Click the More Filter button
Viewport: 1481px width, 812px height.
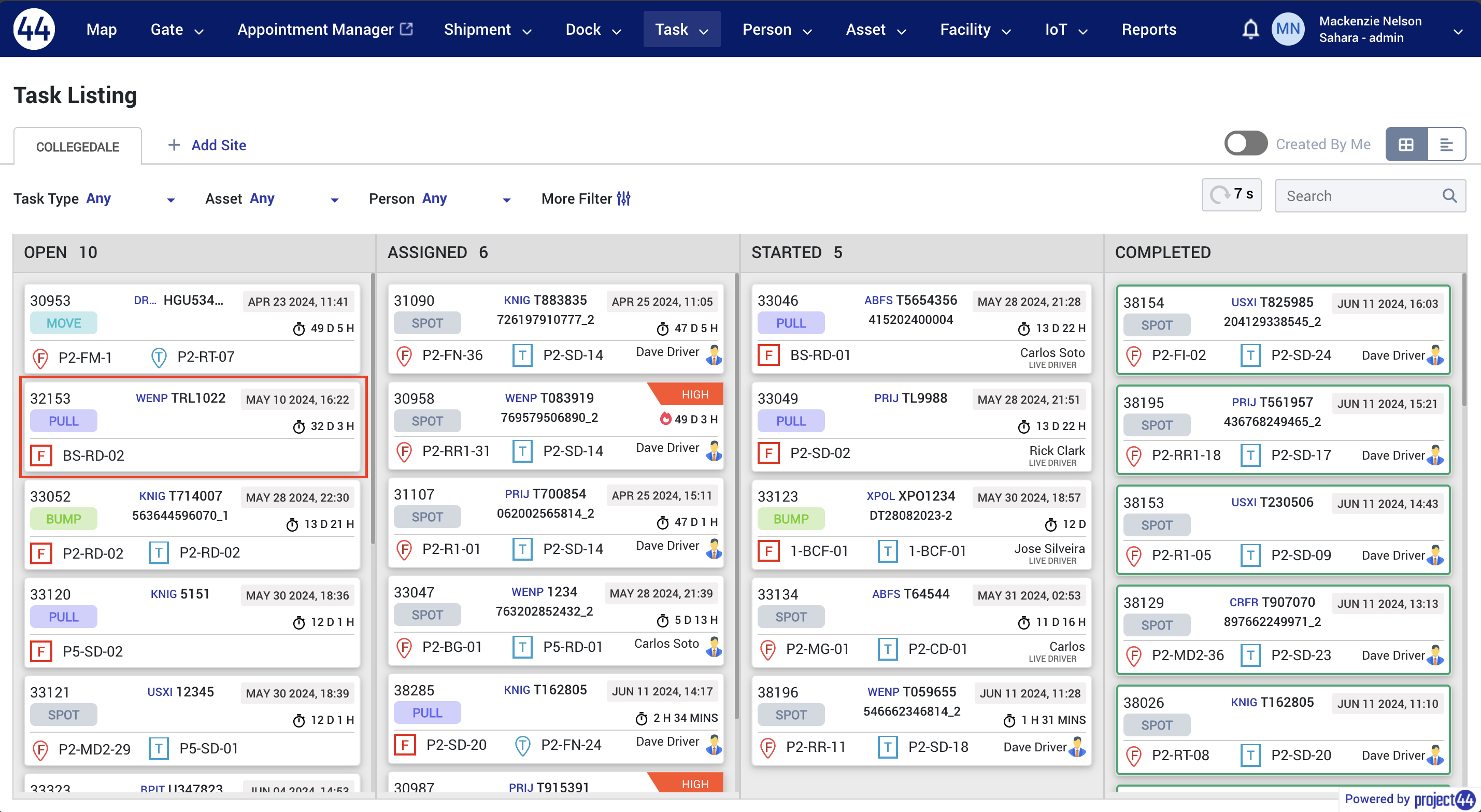586,198
